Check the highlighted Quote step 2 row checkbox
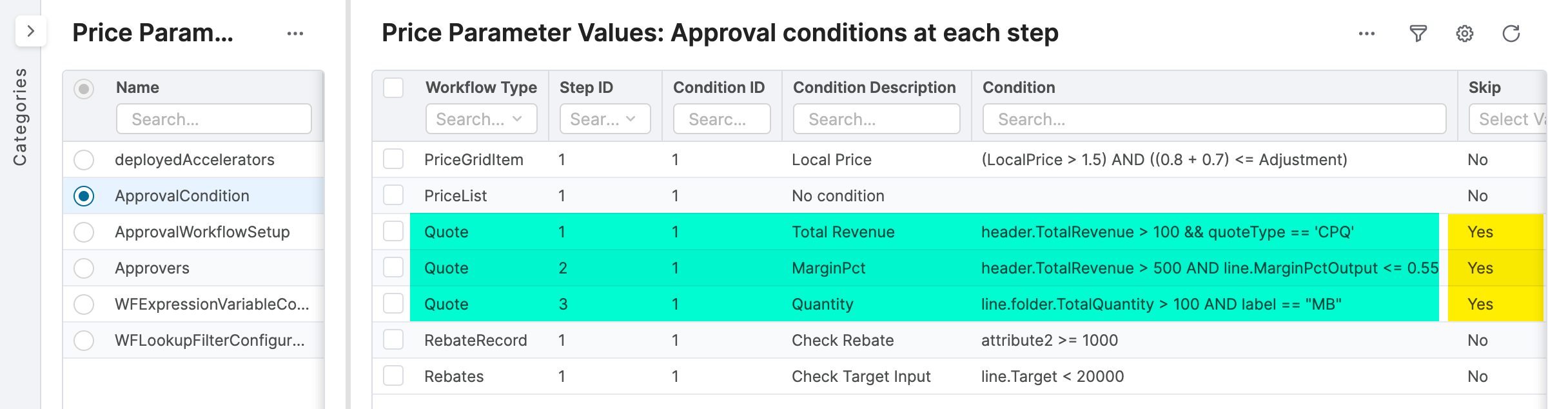 point(393,268)
